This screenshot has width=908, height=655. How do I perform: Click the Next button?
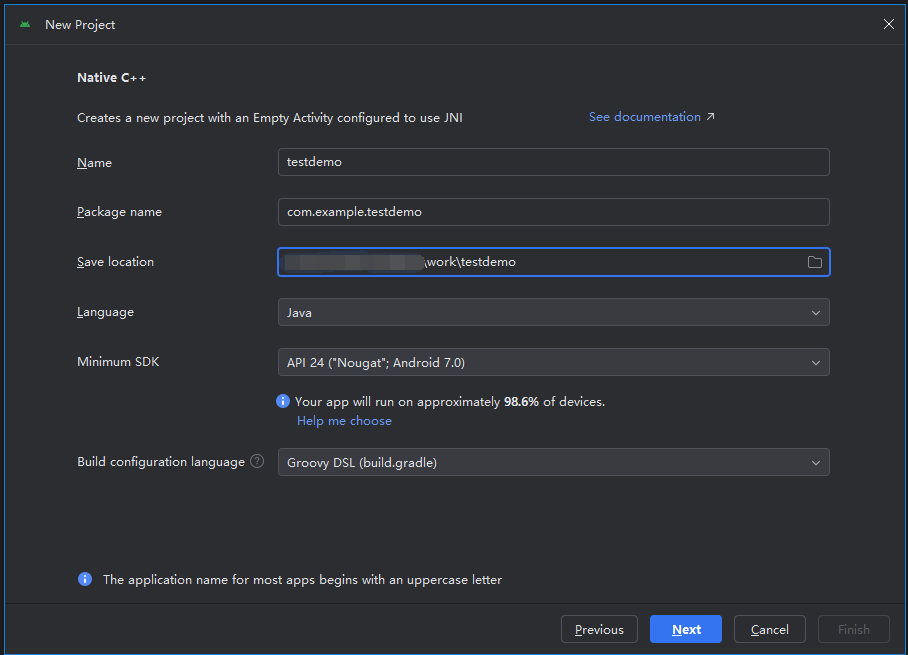686,629
